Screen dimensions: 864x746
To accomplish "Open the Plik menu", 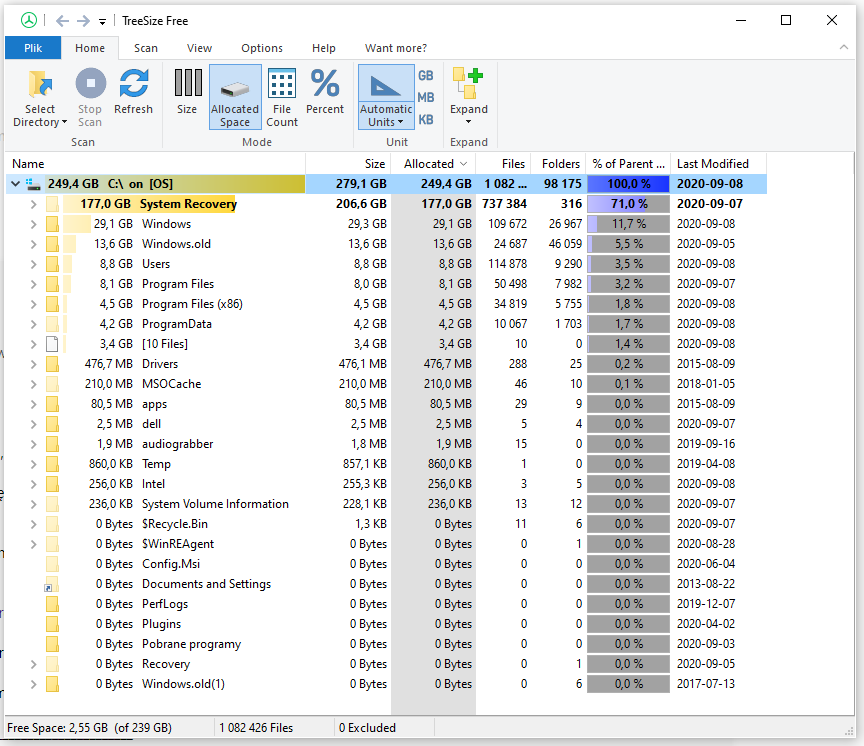I will click(x=33, y=48).
